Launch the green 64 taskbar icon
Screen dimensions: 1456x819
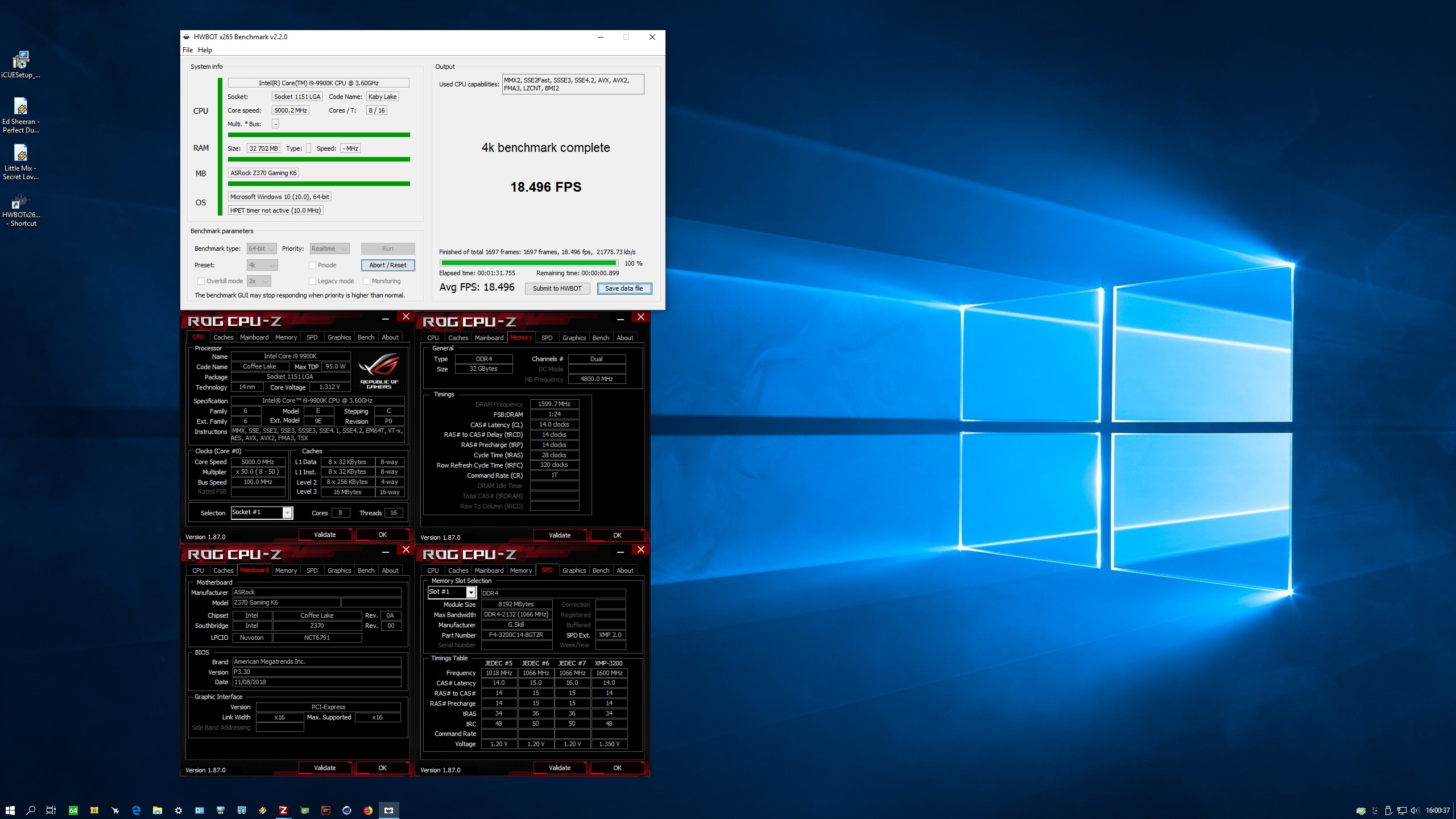73,810
